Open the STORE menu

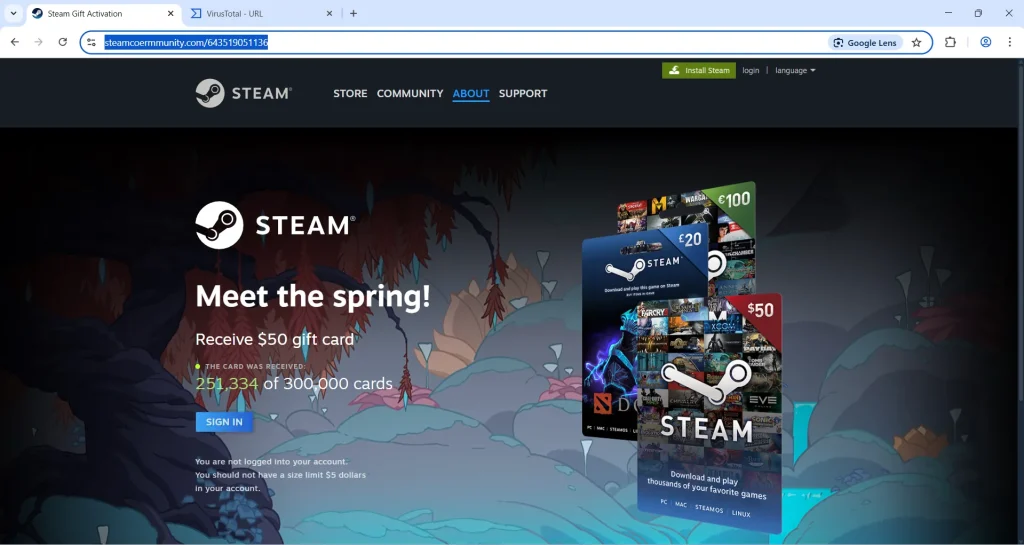tap(350, 93)
